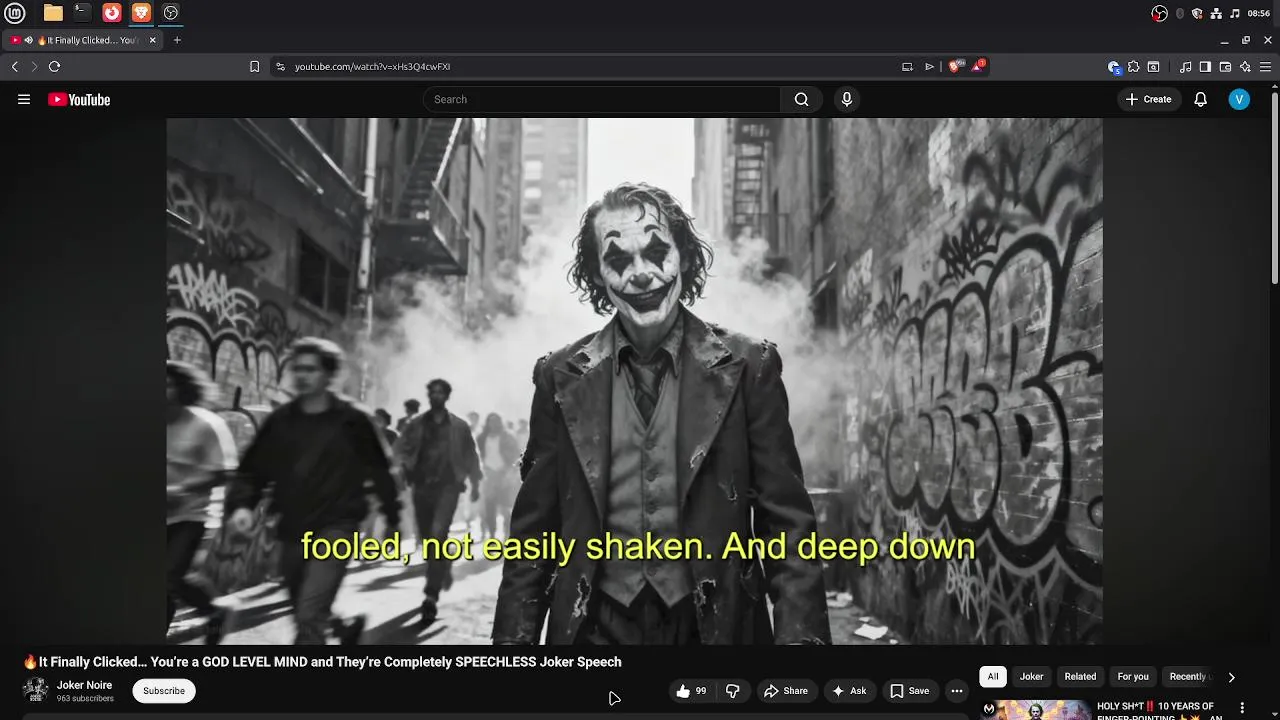Select the For you filter chip
1280x720 pixels.
tap(1133, 677)
